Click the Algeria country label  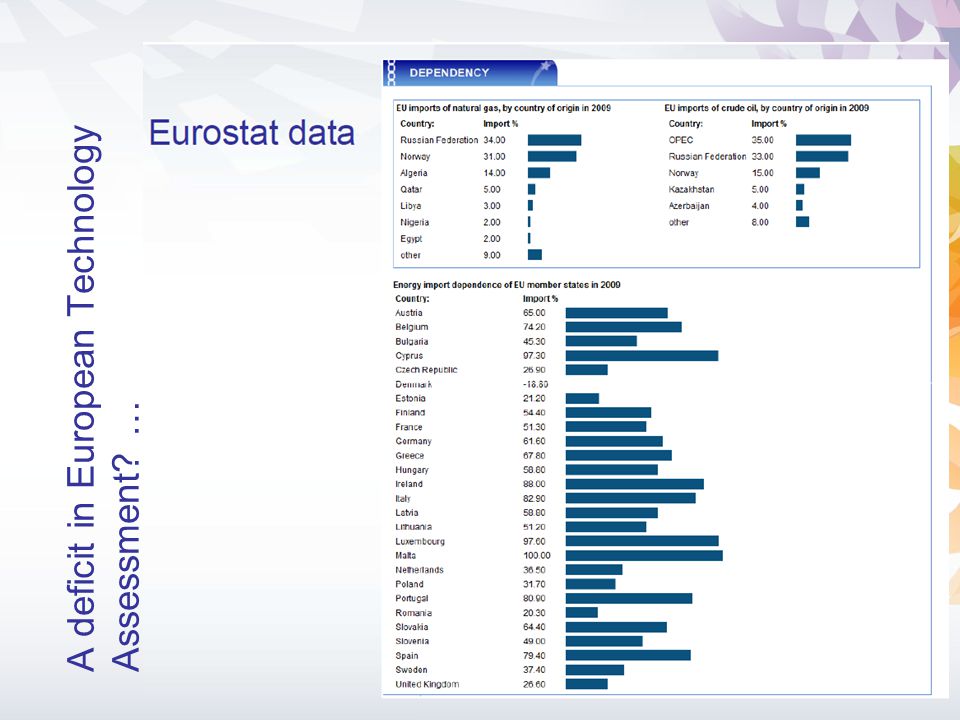pyautogui.click(x=414, y=173)
